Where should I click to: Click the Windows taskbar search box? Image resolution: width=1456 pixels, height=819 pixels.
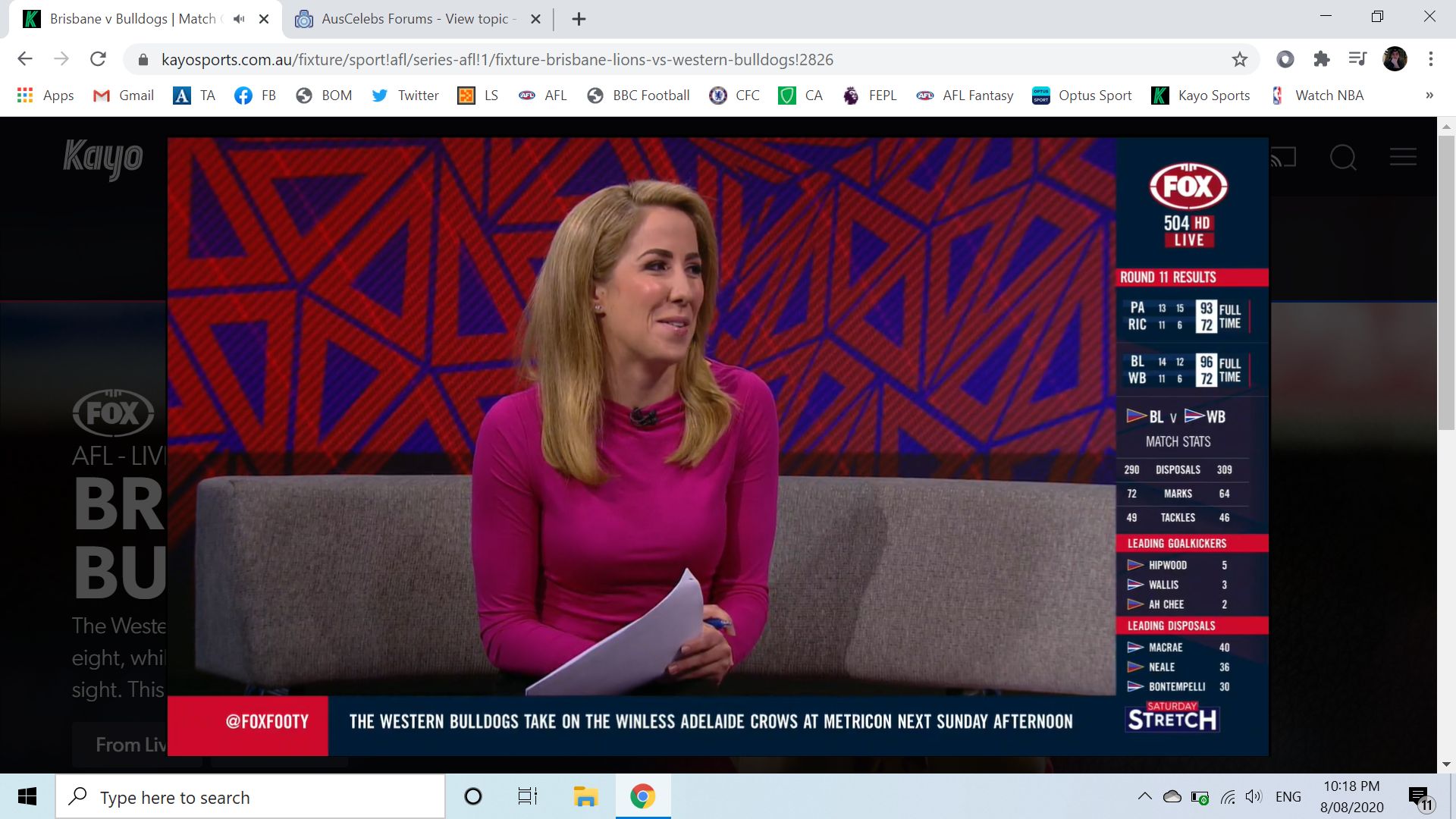point(250,797)
